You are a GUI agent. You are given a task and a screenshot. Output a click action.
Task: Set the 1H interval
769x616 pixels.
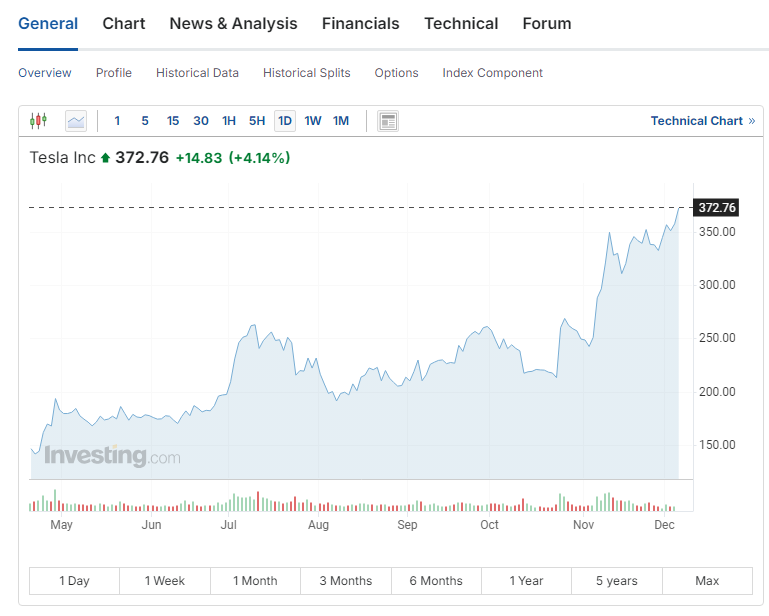[229, 121]
